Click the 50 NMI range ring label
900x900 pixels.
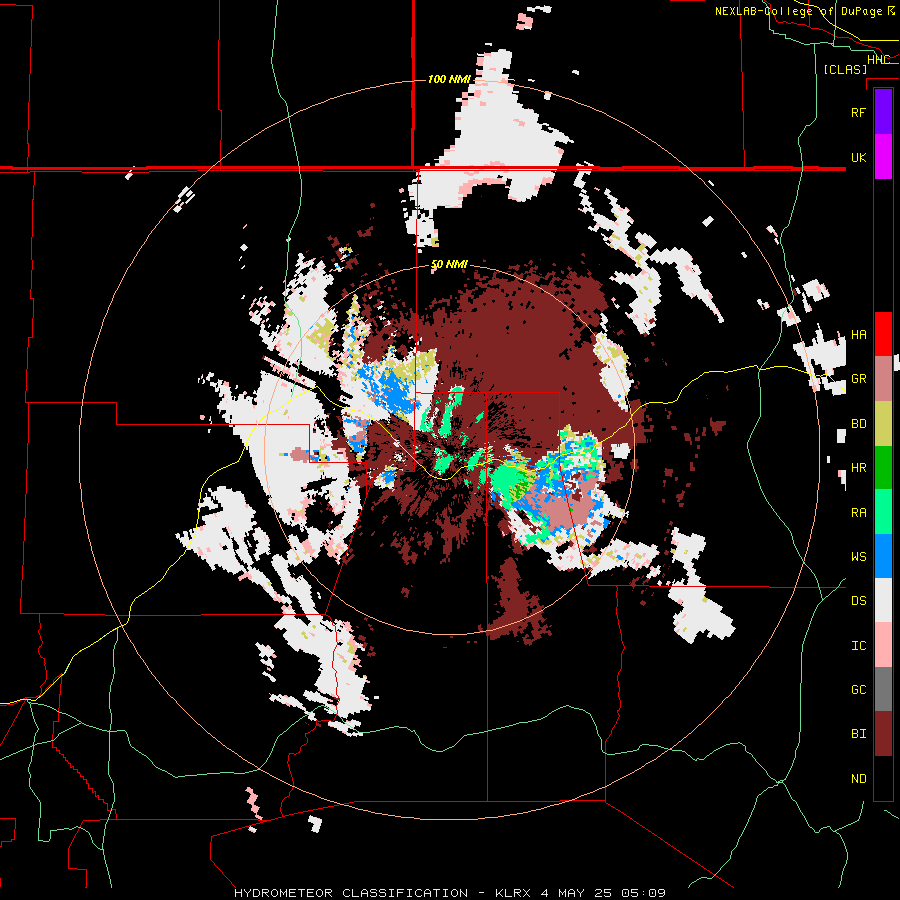(x=449, y=265)
